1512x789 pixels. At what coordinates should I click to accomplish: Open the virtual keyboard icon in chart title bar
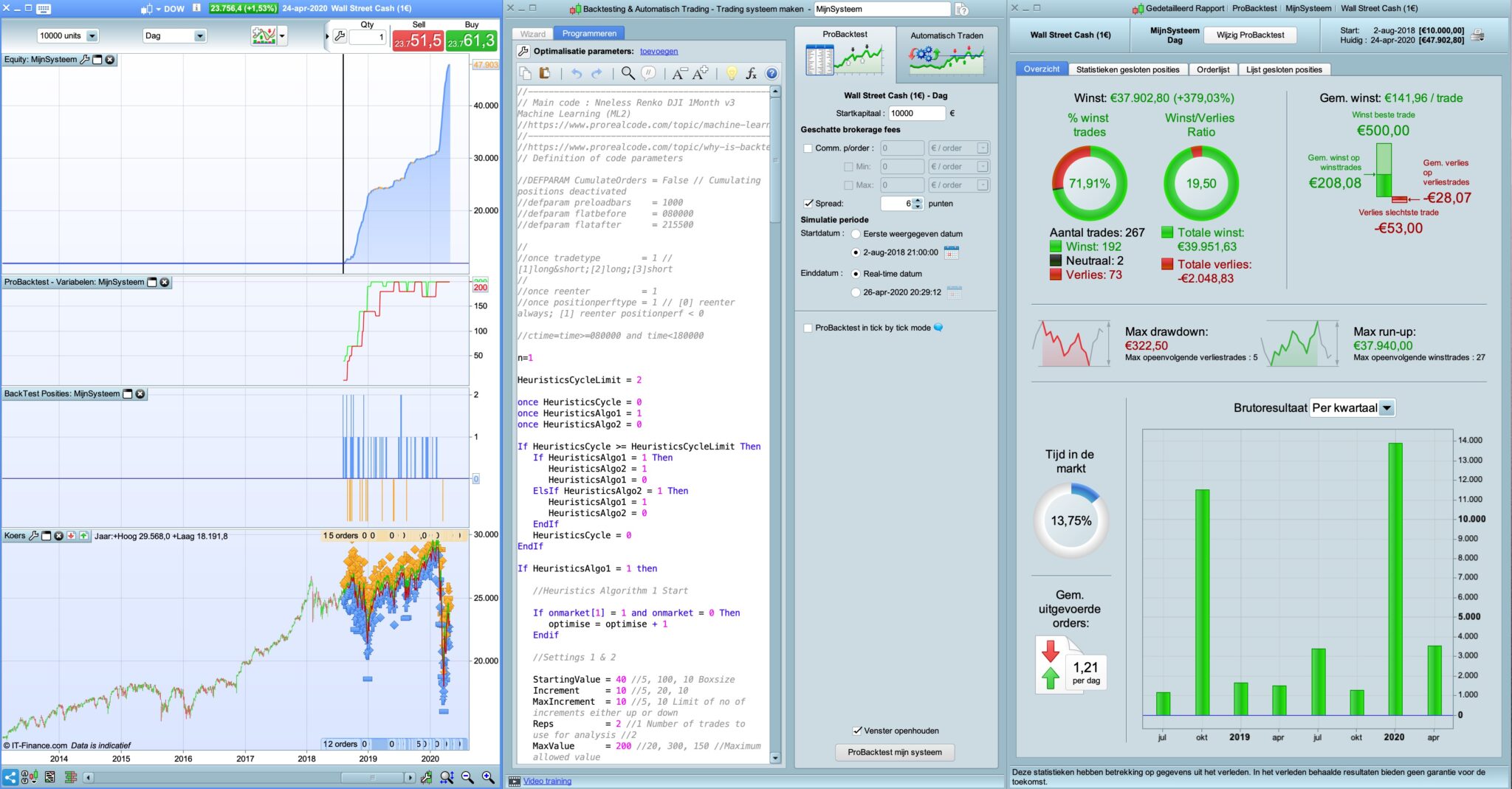[44, 9]
